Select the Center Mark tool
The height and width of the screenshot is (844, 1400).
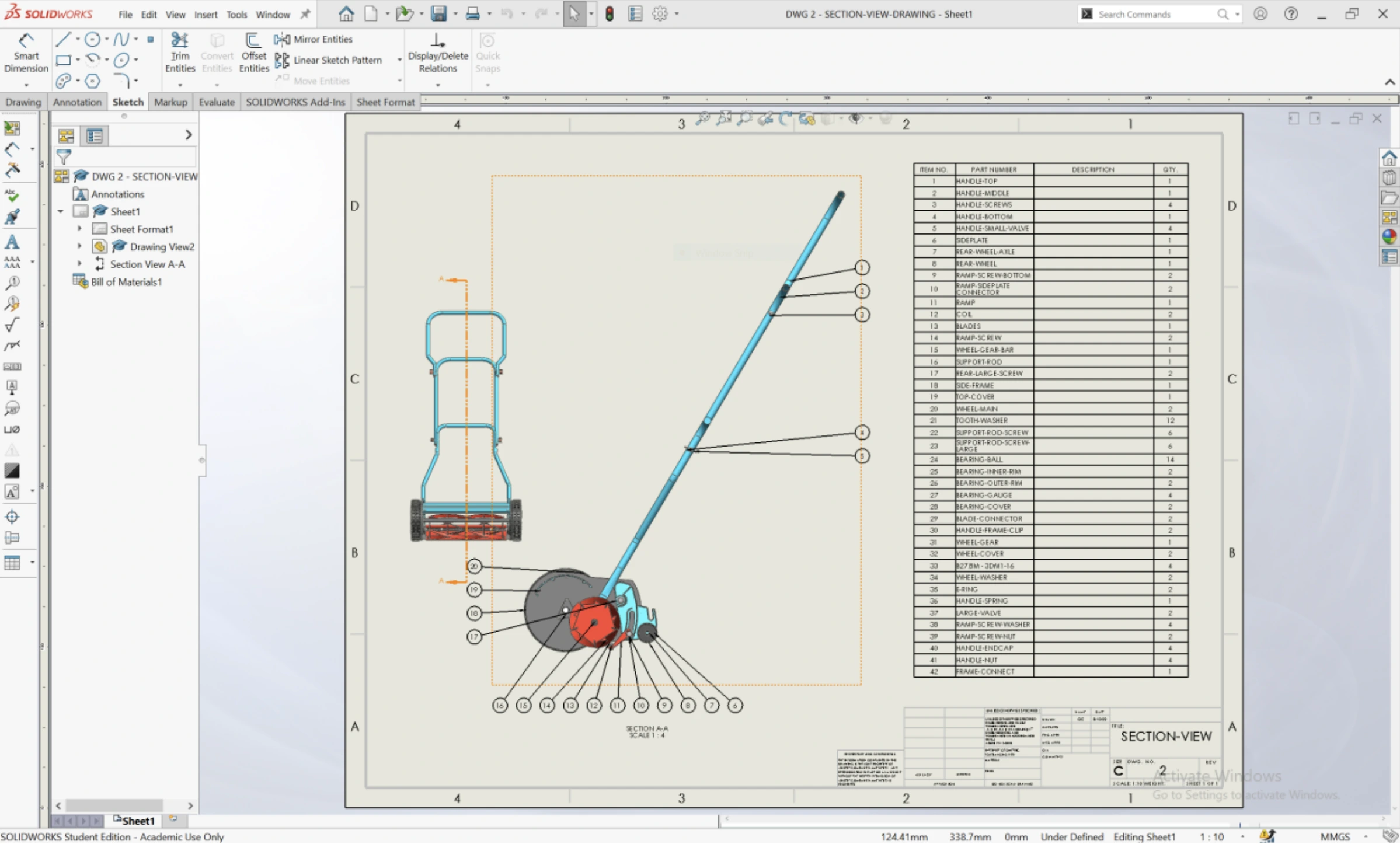click(x=12, y=517)
